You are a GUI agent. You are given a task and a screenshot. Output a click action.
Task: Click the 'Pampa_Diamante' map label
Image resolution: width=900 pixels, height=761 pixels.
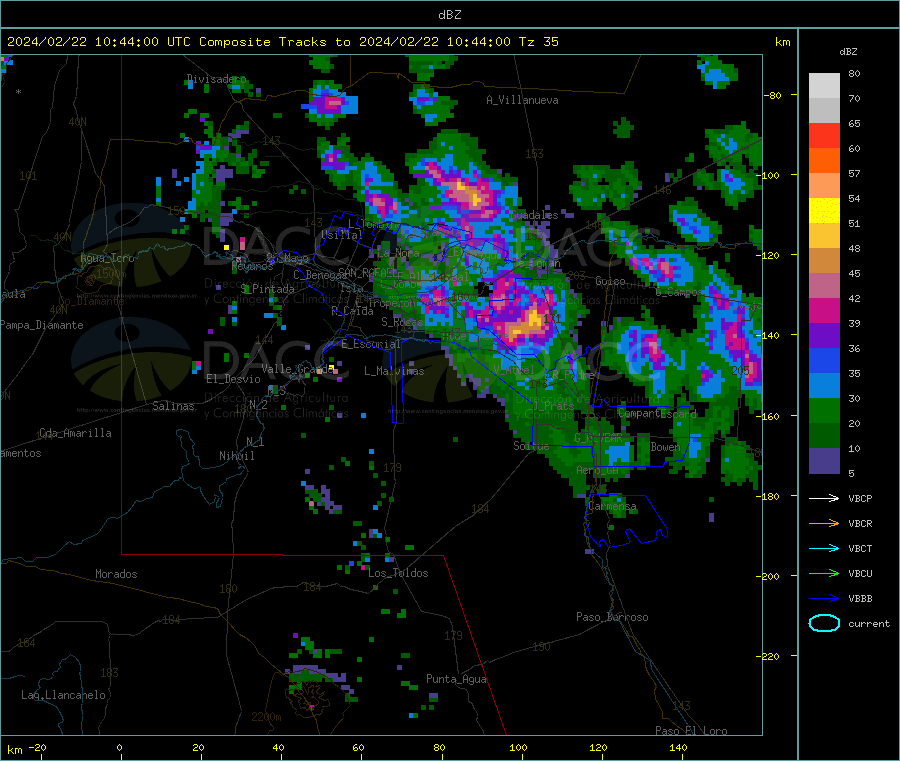point(42,325)
